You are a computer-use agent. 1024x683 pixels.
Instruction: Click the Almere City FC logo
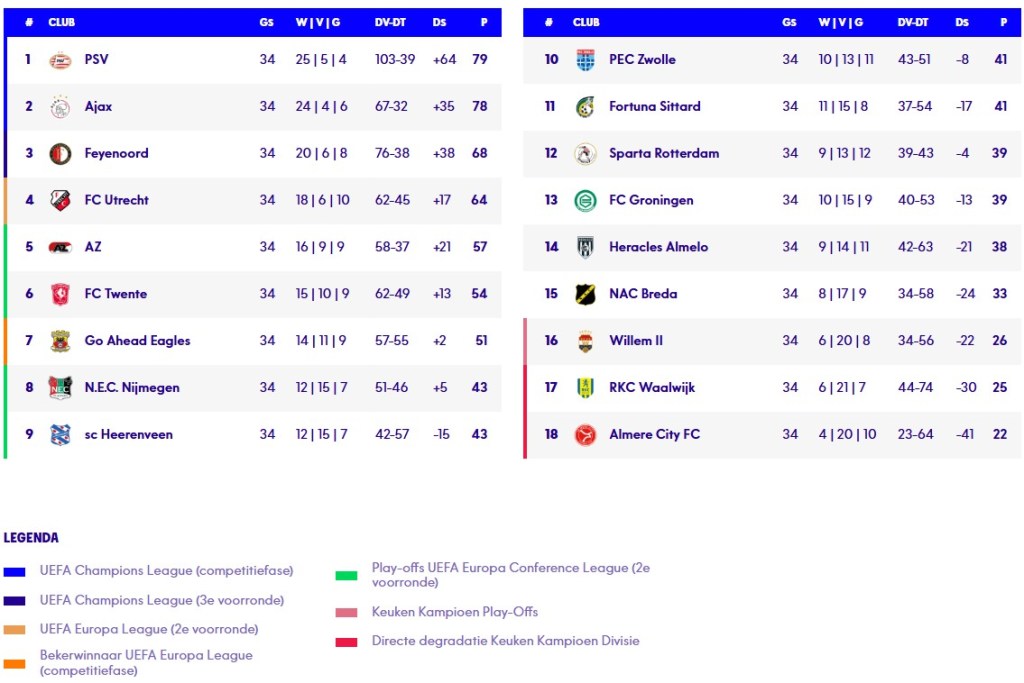[x=585, y=435]
